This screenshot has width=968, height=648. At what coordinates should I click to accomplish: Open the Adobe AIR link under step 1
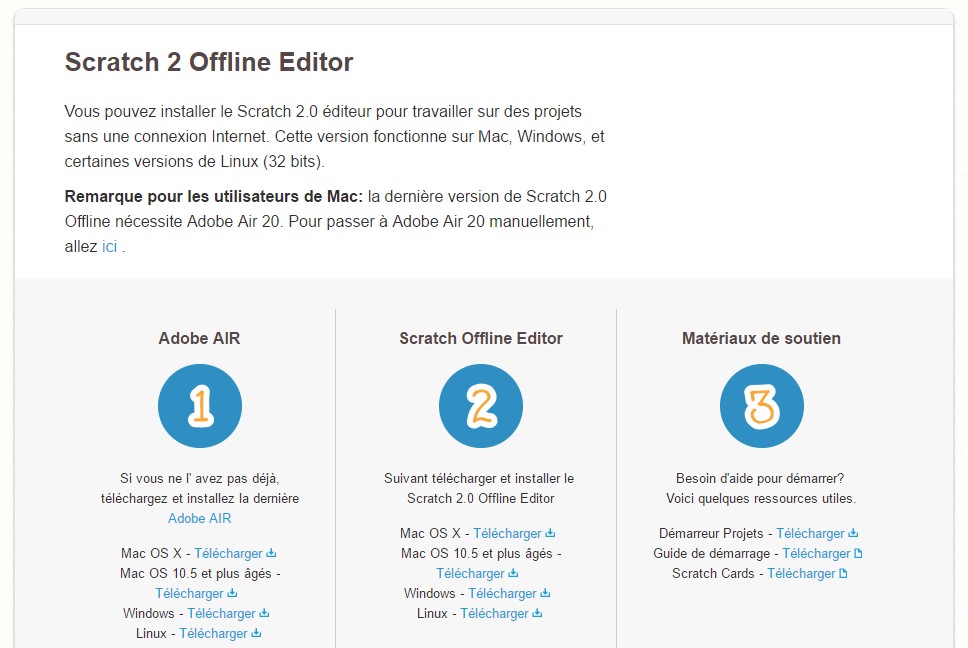coord(199,518)
